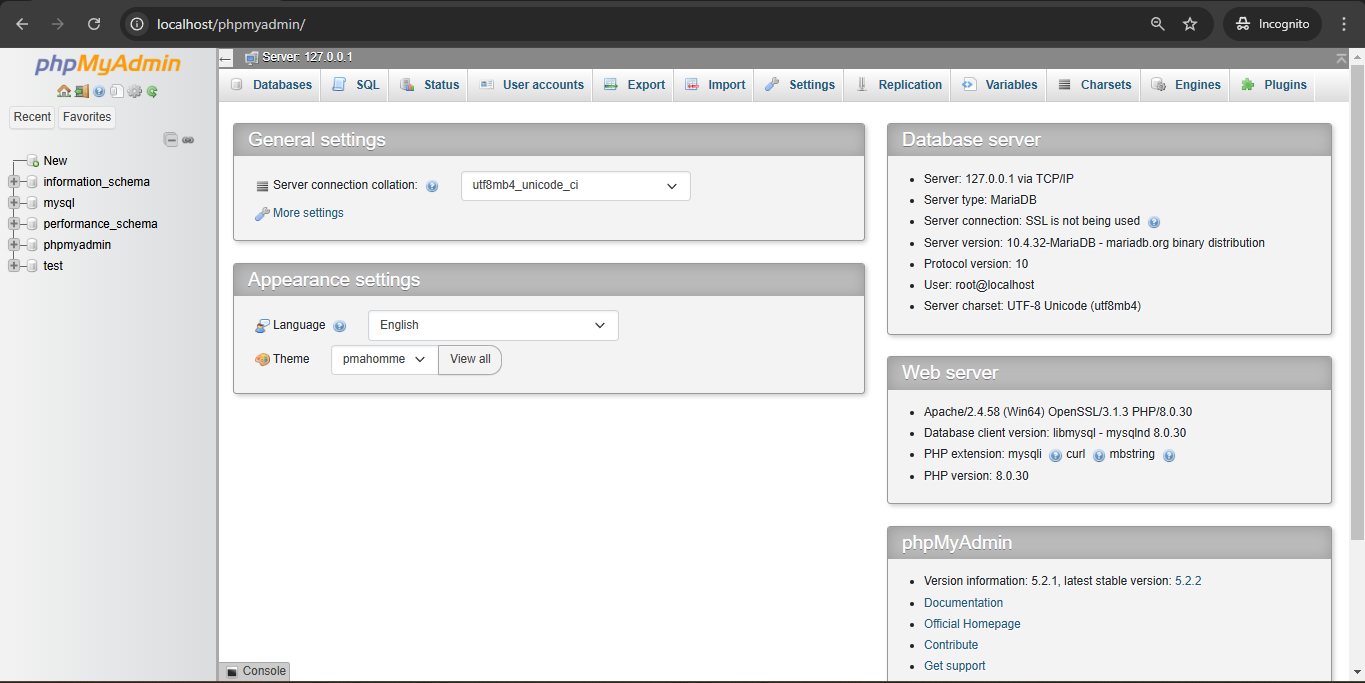The height and width of the screenshot is (683, 1365).
Task: Collapse all navigation tree items icon
Action: click(171, 140)
